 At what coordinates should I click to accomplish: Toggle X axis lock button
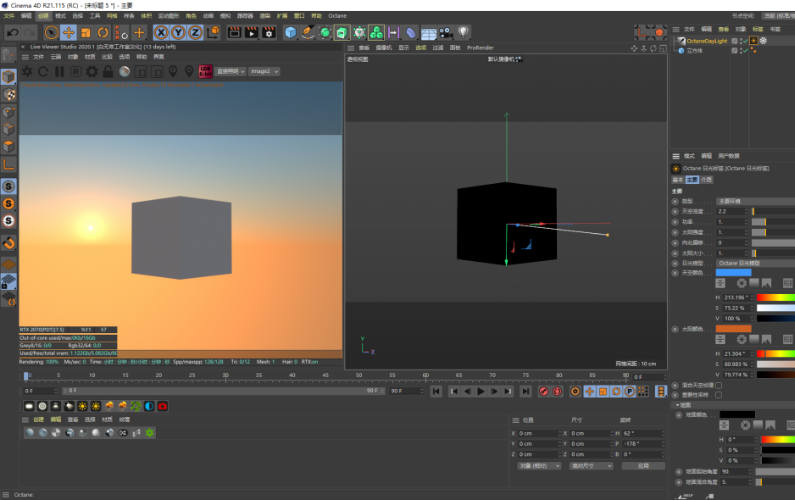pyautogui.click(x=161, y=33)
